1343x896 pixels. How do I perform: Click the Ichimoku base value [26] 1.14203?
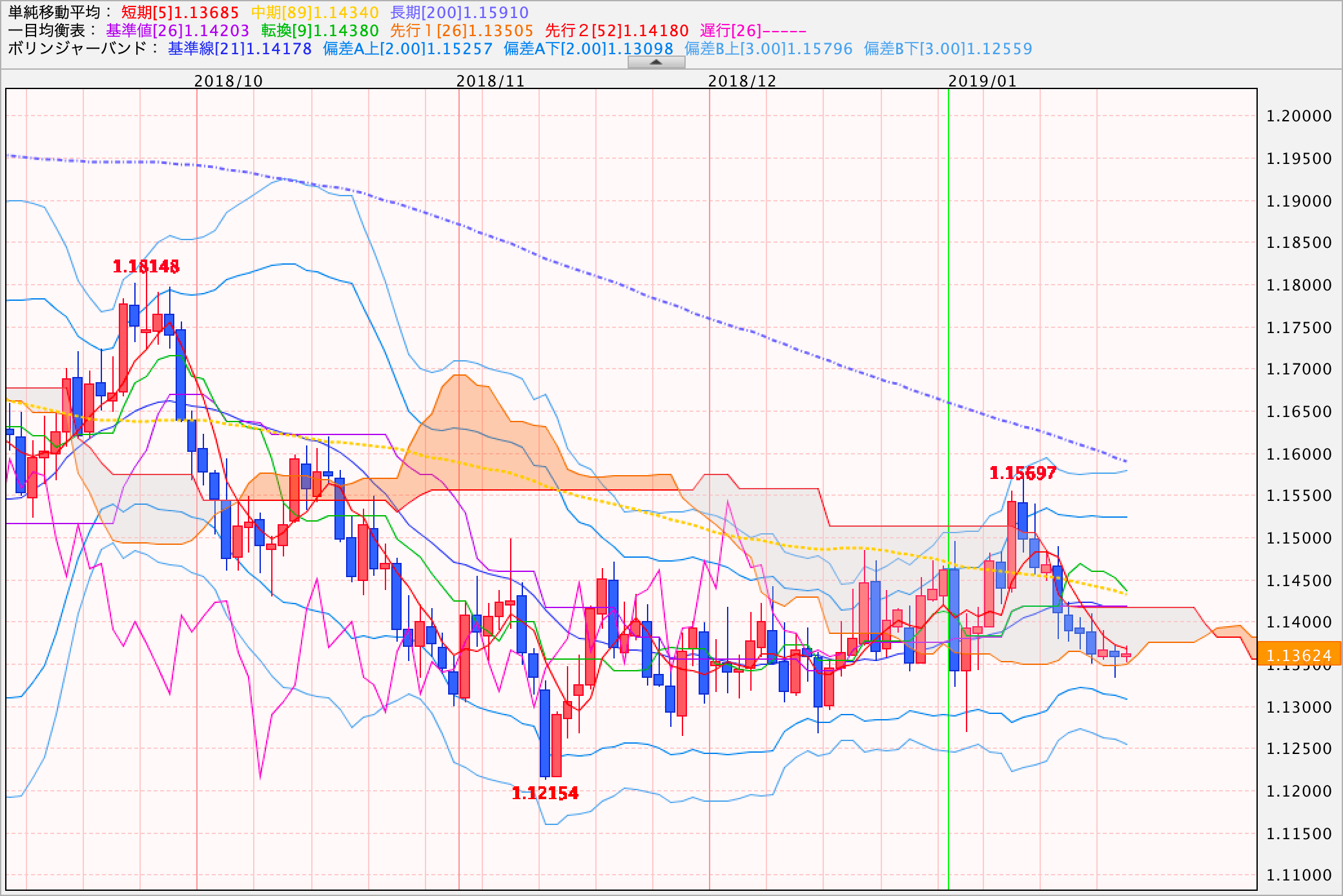[x=178, y=31]
